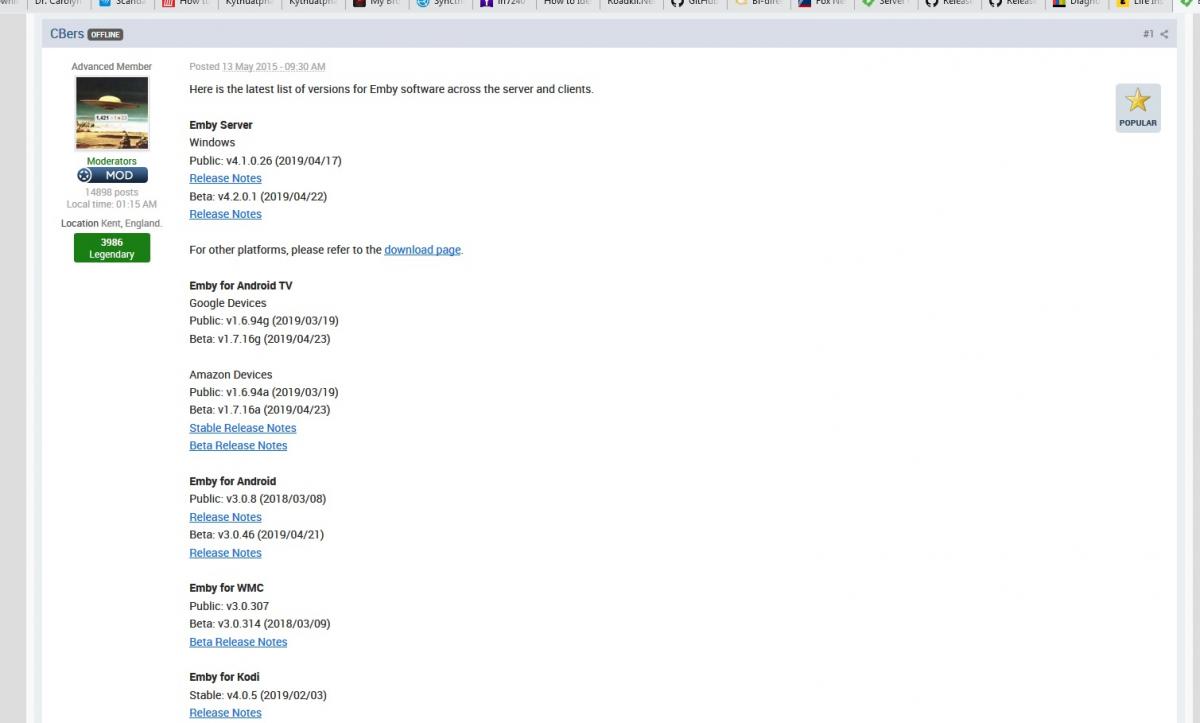The height and width of the screenshot is (723, 1200).
Task: Click the Emby for Android TV heading
Action: [241, 286]
